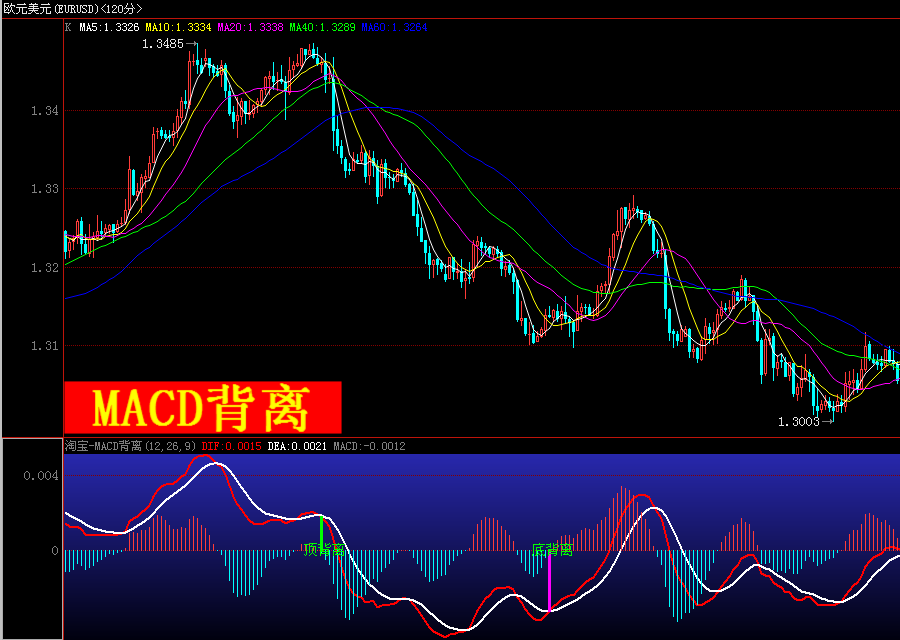
Task: Select the DEA:0.0021 value
Action: (x=297, y=446)
